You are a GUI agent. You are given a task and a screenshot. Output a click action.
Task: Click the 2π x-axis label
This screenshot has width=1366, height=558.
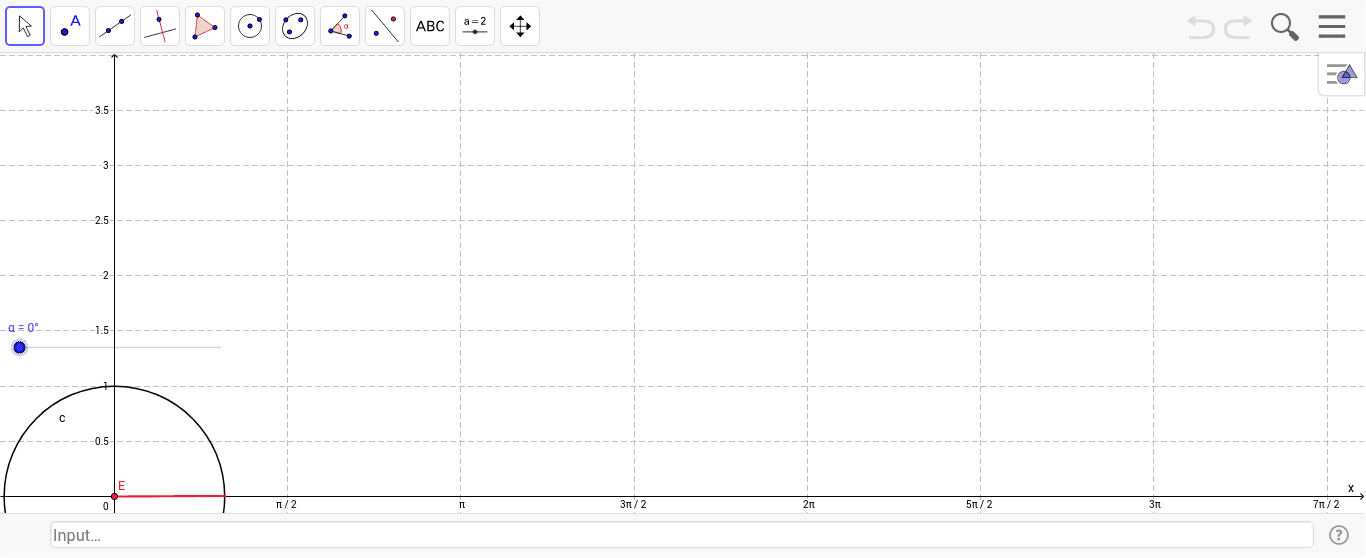click(808, 505)
